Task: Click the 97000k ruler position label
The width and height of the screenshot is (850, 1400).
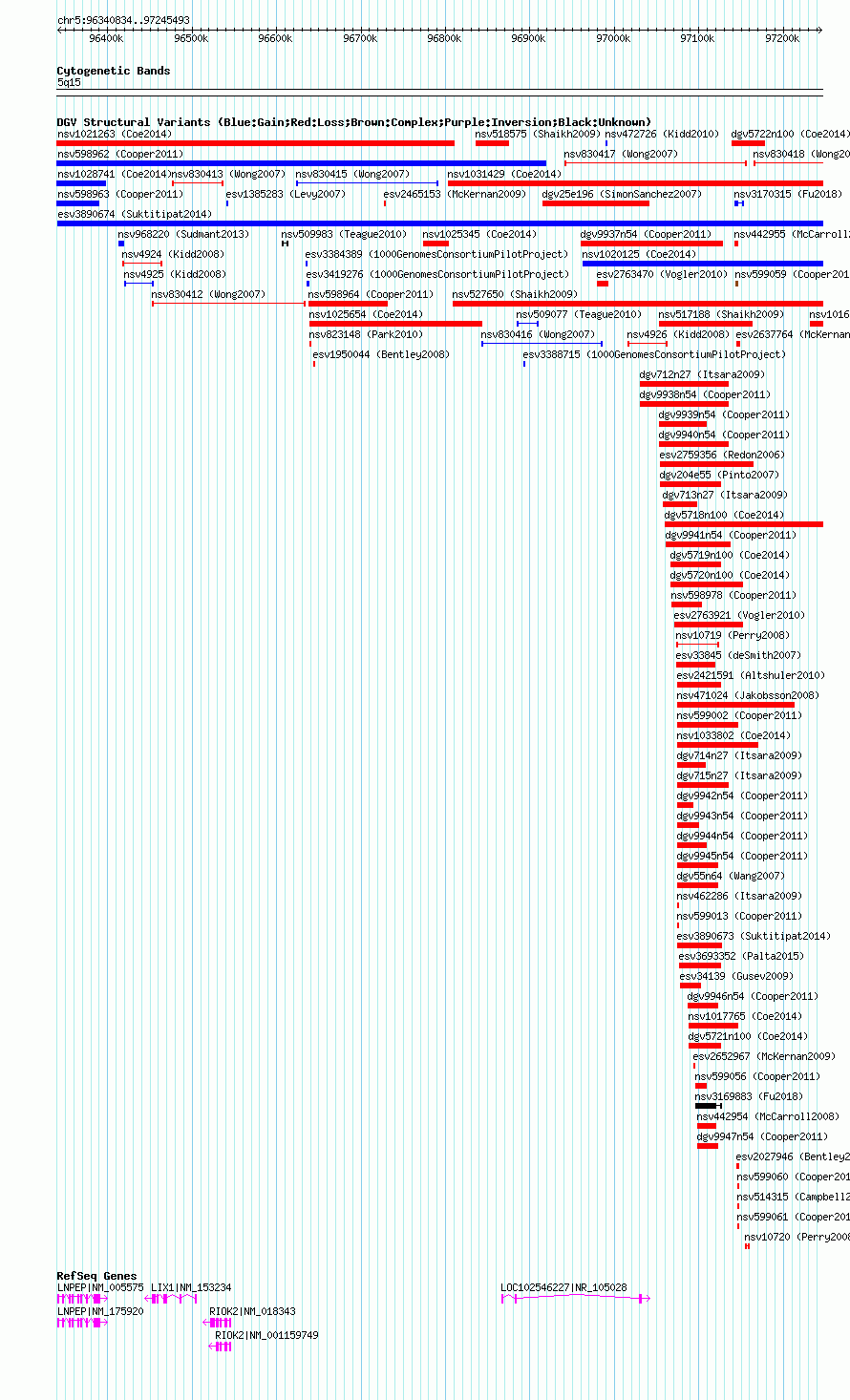Action: click(x=613, y=38)
